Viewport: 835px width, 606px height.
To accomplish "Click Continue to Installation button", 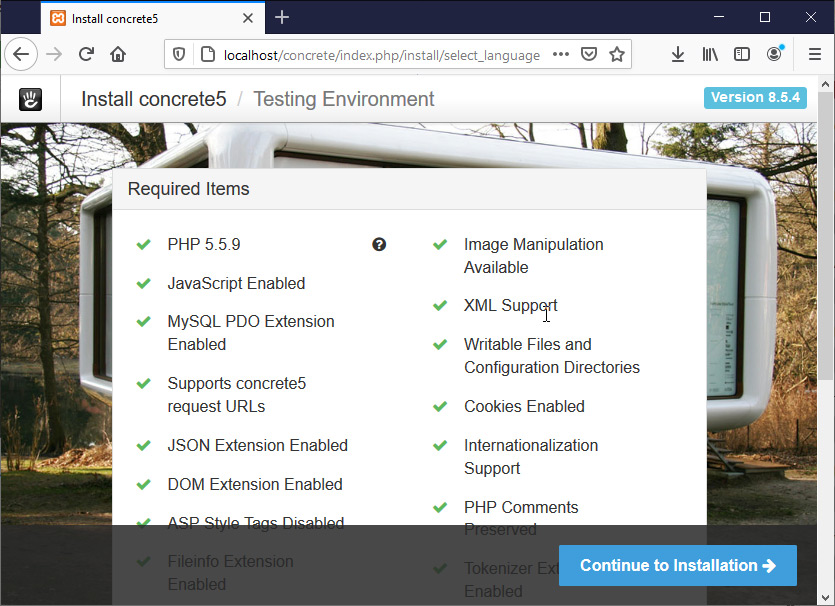I will coord(677,565).
